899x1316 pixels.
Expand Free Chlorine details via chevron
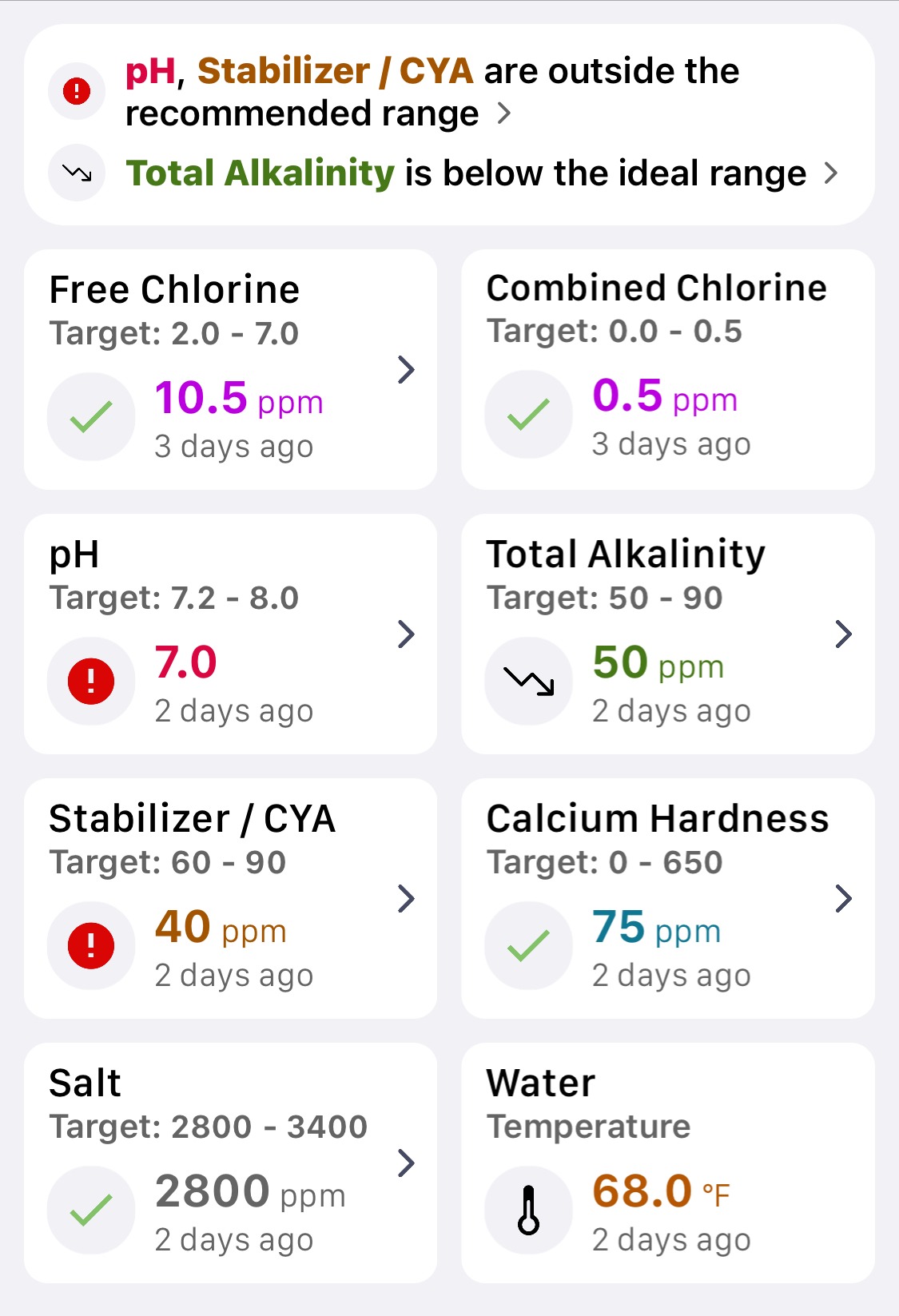[x=406, y=369]
